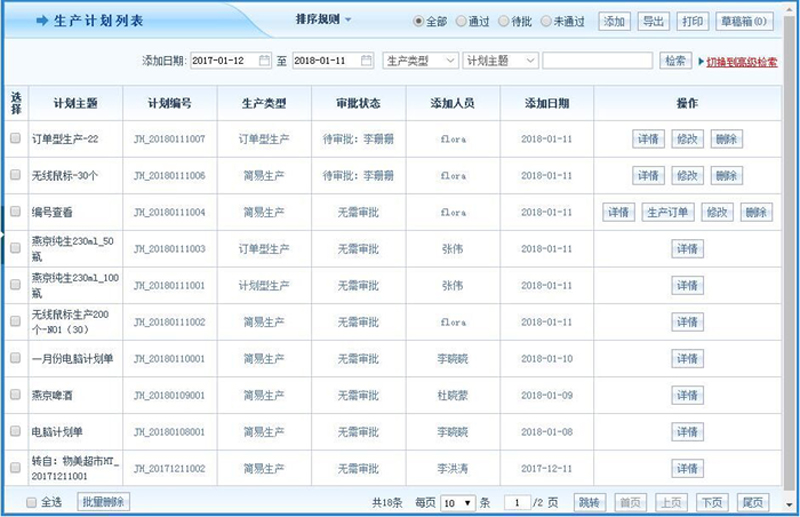Expand the 生产类型 dropdown

(x=420, y=61)
